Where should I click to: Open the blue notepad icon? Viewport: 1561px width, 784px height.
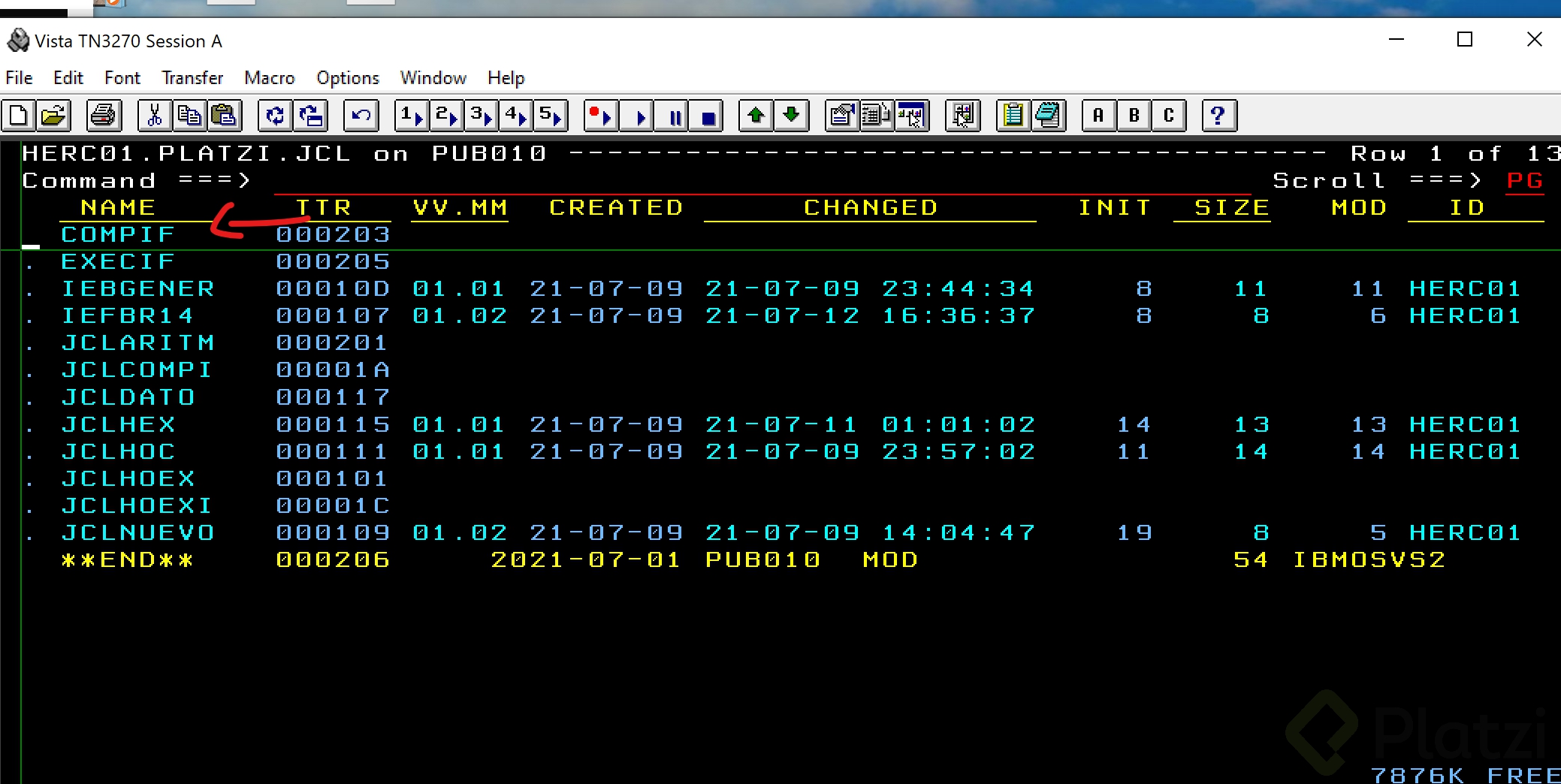coord(1048,116)
